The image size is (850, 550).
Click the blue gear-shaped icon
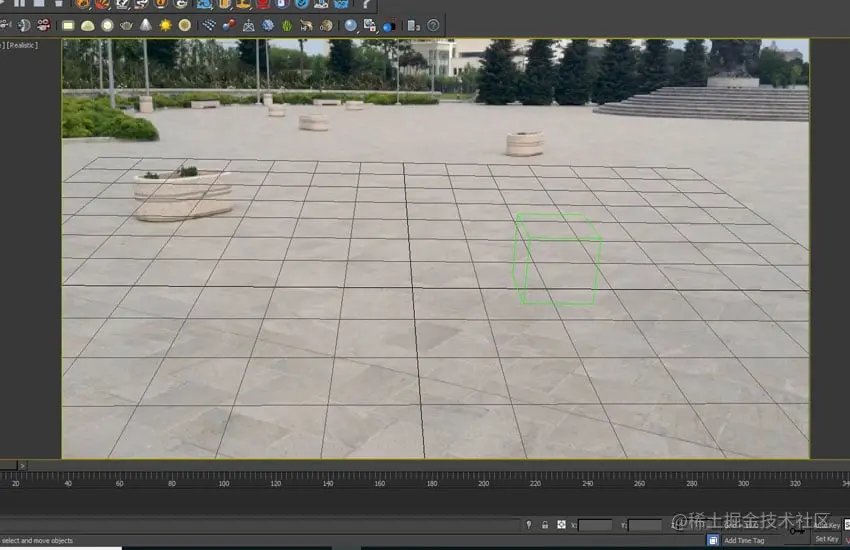pos(268,25)
